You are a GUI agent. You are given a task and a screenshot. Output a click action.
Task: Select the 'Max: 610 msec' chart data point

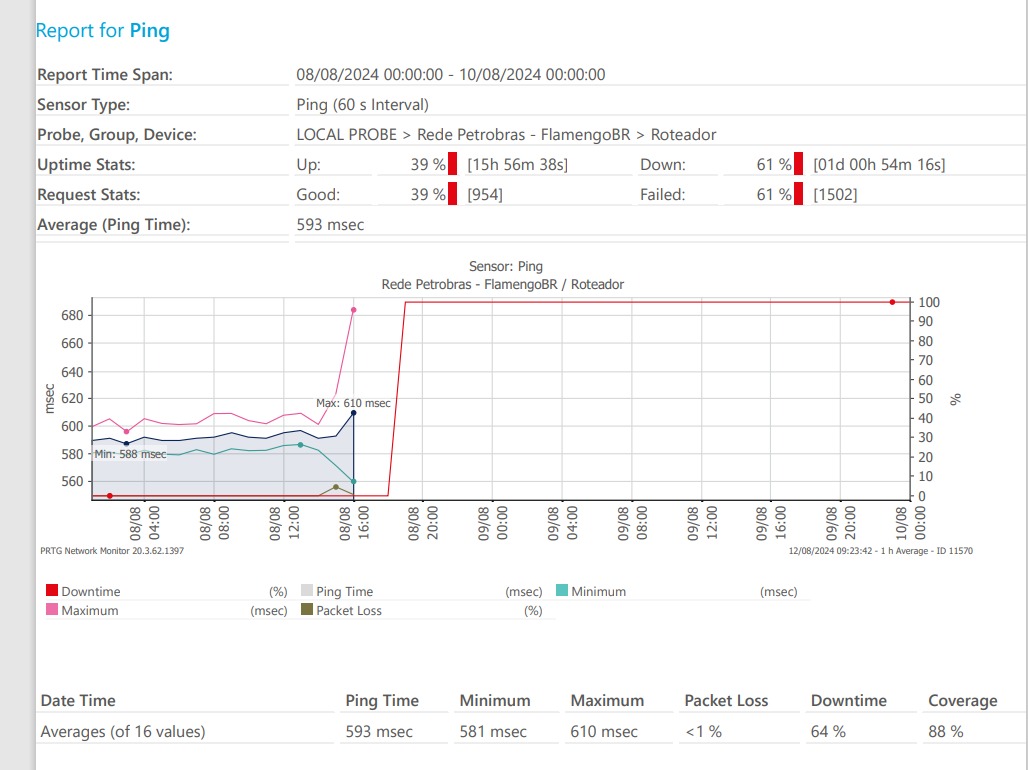(354, 413)
